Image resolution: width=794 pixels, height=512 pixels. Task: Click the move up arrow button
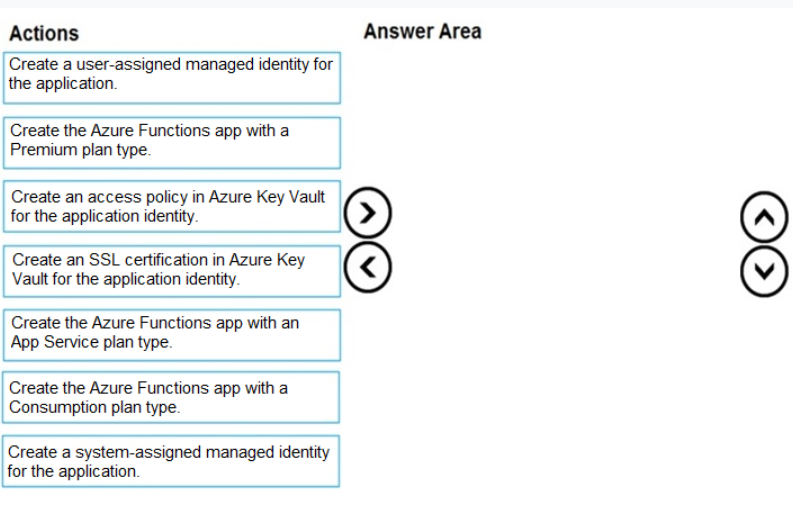[x=764, y=217]
